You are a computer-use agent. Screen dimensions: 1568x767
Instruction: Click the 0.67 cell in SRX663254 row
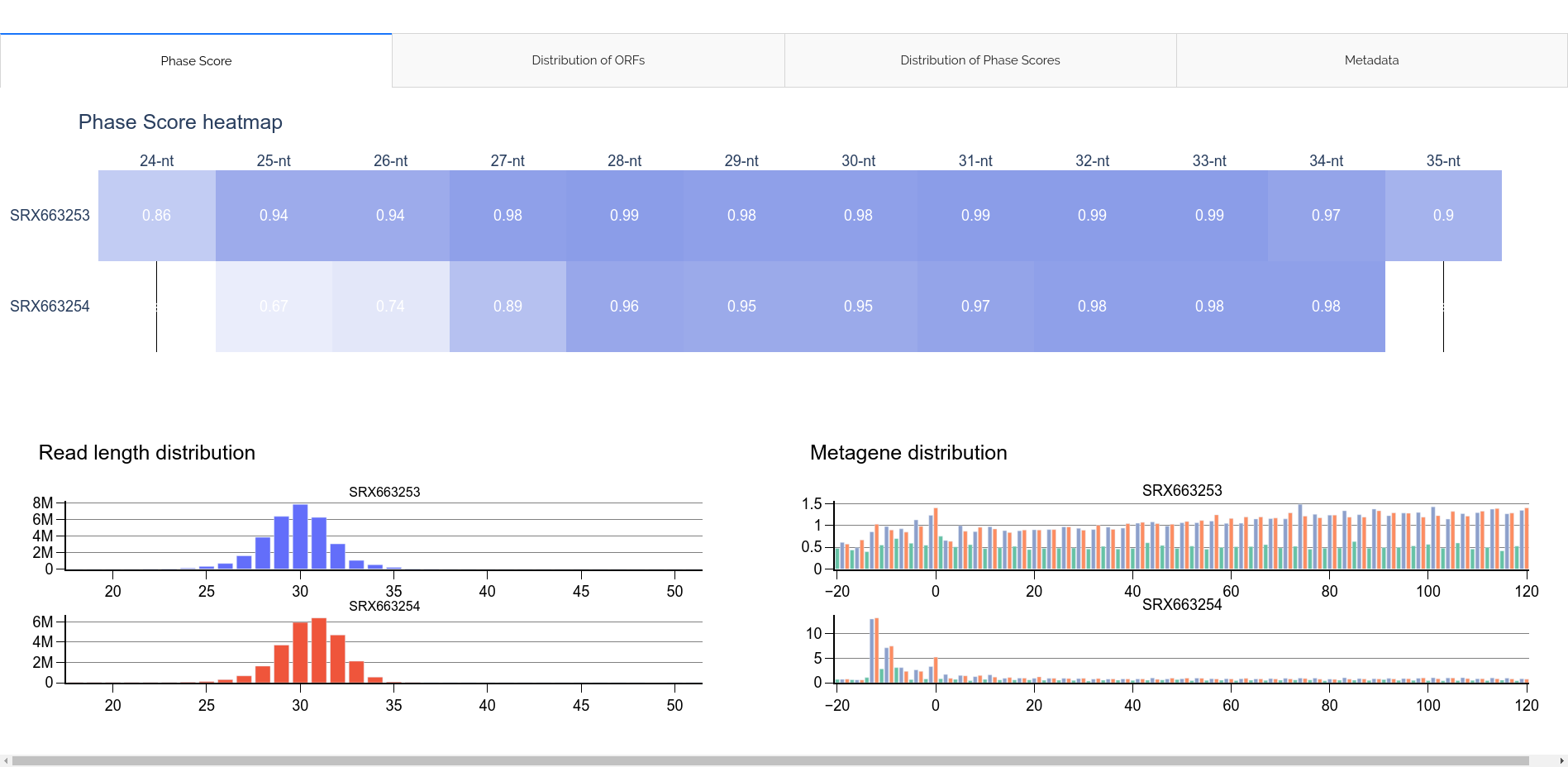pos(274,306)
